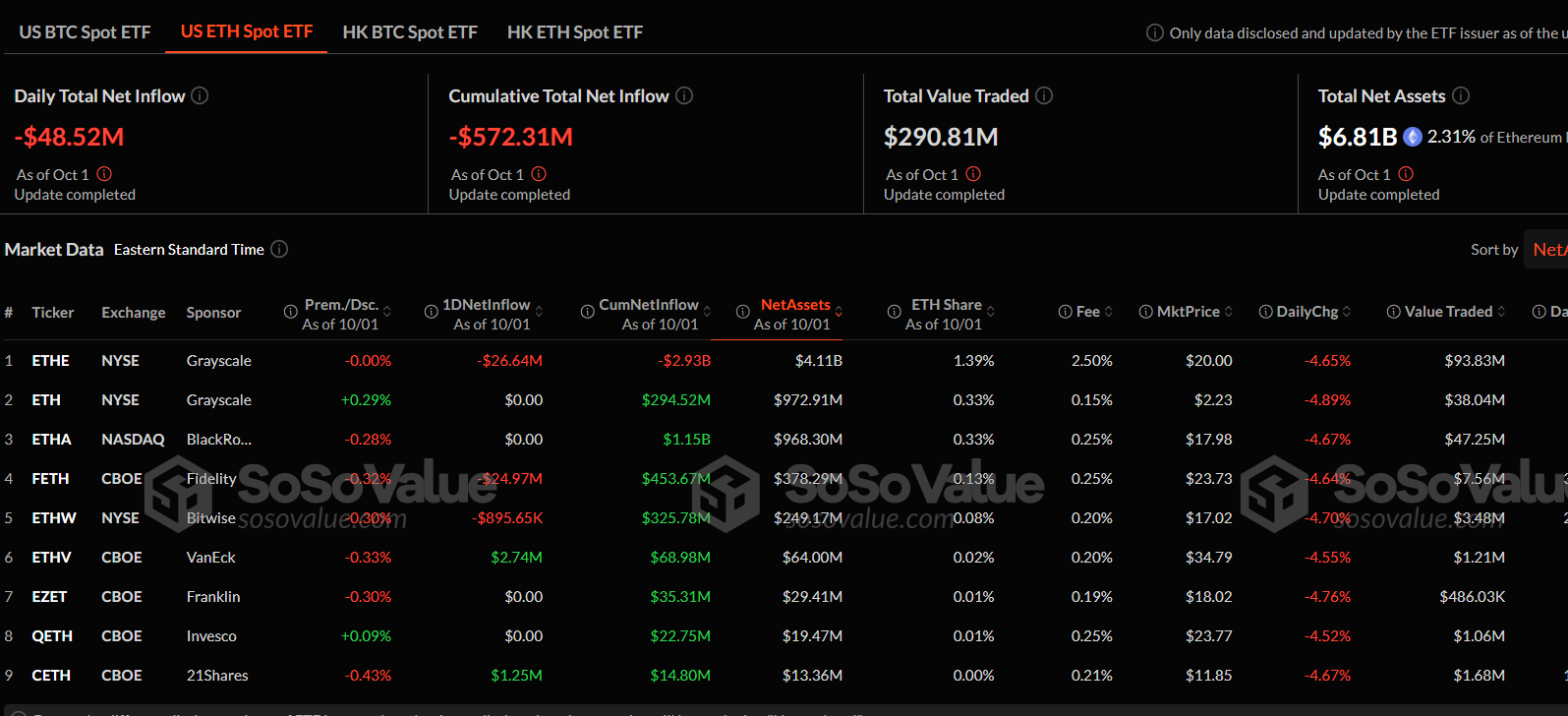Select the Exchange column header
Screen dimensions: 1568x716
134,312
